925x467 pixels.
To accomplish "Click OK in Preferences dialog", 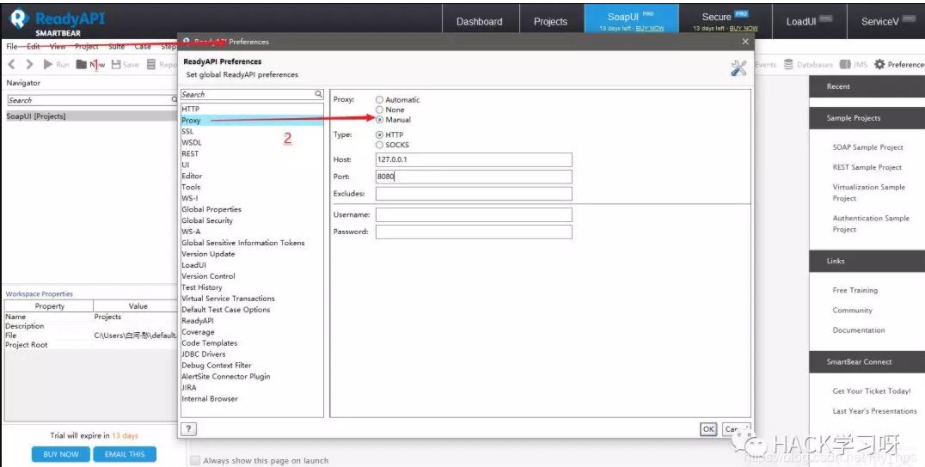I will point(708,429).
